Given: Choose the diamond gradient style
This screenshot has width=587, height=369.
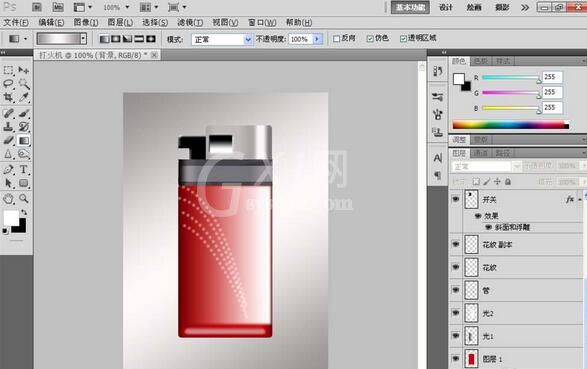Looking at the screenshot, I should coord(151,39).
